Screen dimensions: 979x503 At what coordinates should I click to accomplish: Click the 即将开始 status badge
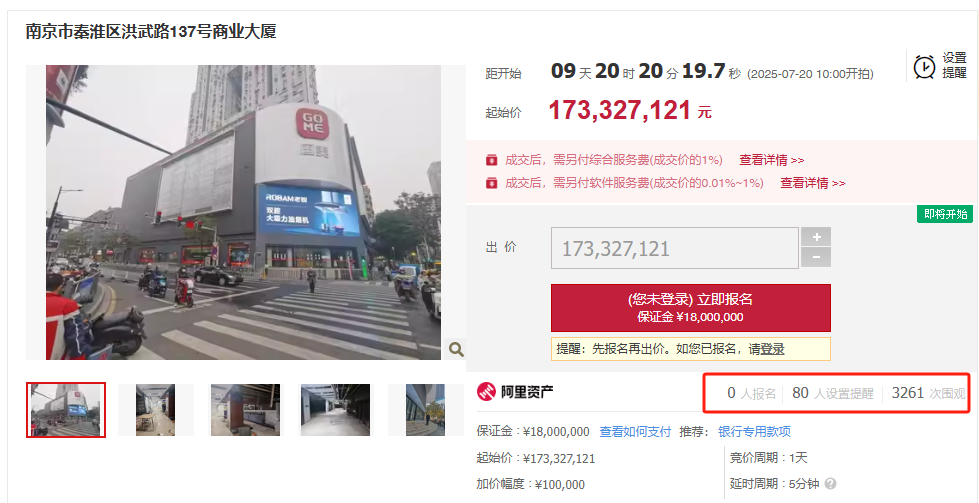945,214
